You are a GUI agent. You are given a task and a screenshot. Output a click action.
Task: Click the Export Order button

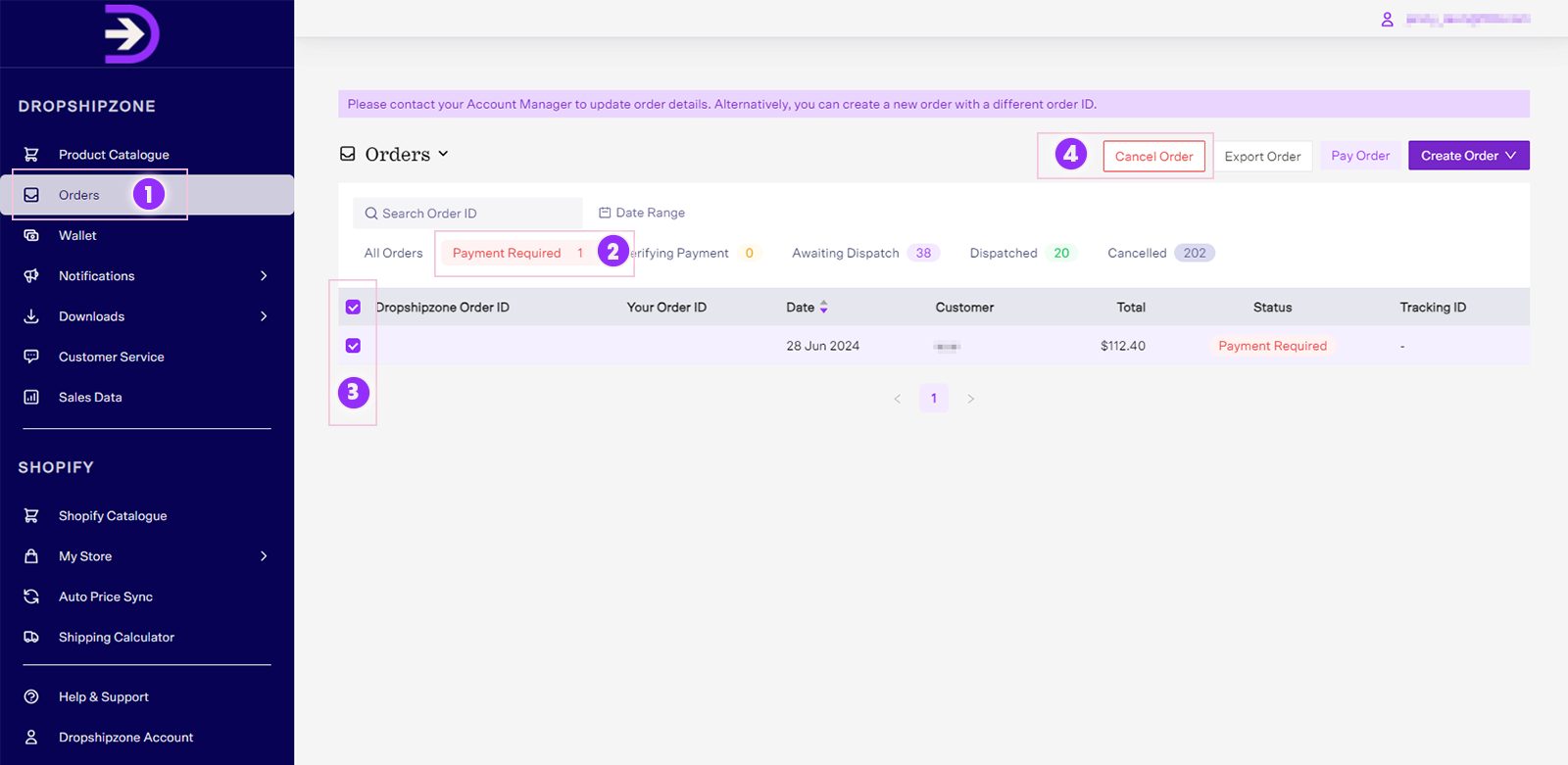point(1263,157)
